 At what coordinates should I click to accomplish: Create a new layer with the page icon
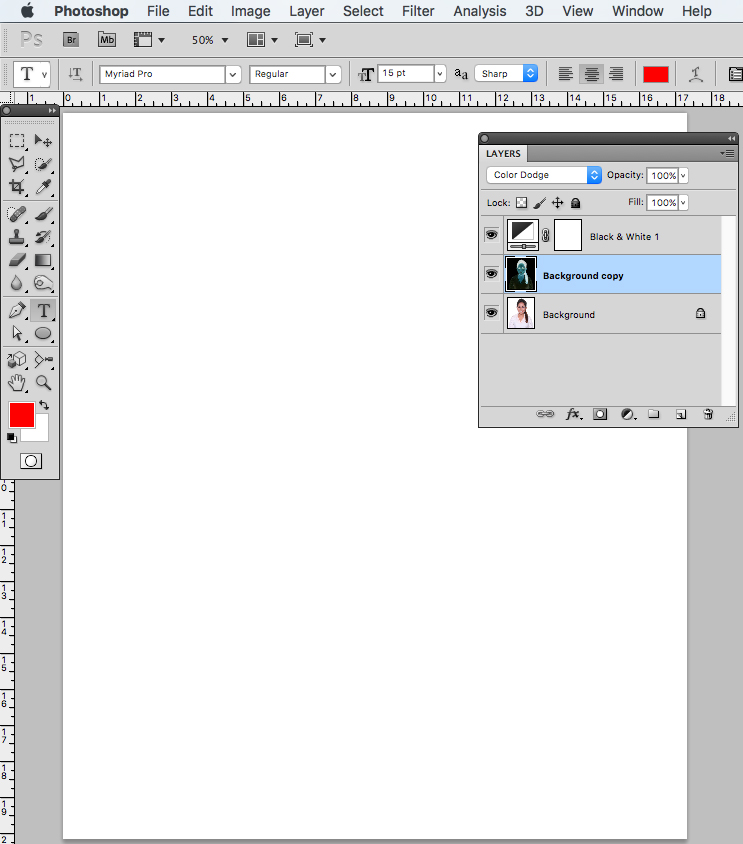coord(681,414)
